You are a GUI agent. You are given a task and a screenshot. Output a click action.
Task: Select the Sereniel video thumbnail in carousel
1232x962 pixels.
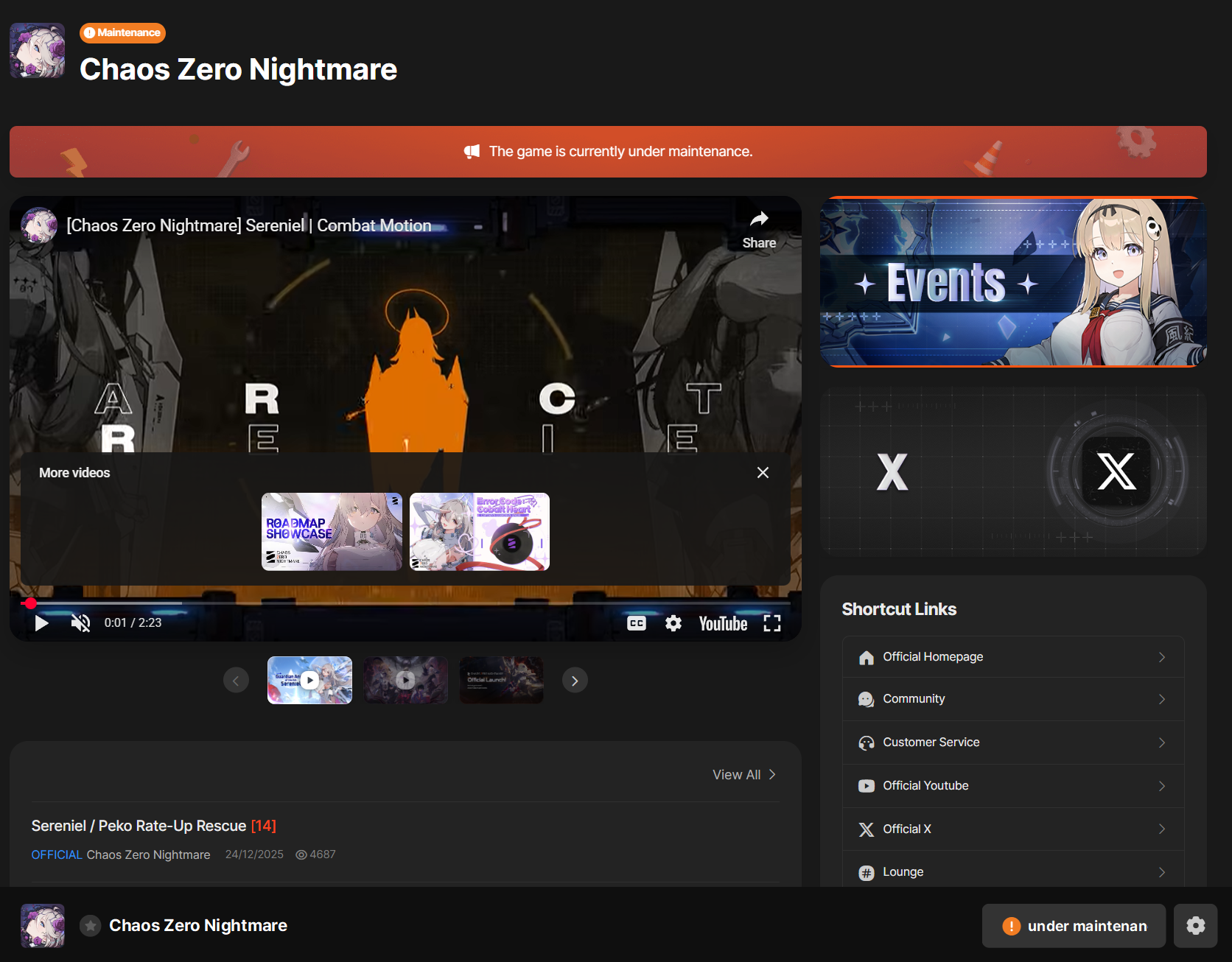(x=309, y=680)
